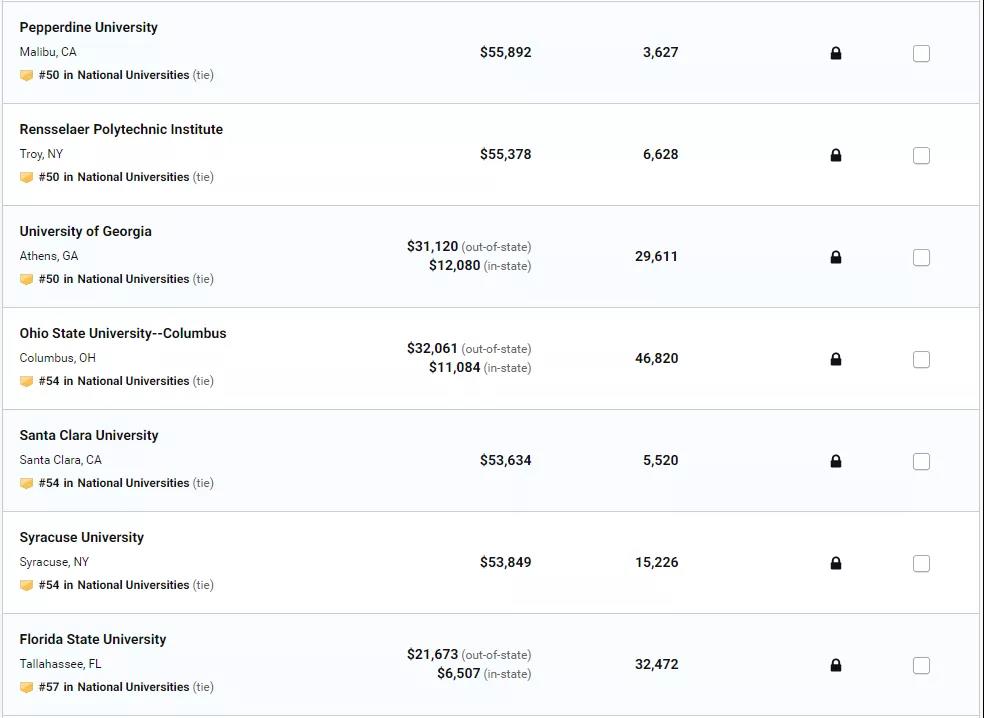Click the lock icon for Santa Clara University
984x718 pixels.
pos(835,461)
